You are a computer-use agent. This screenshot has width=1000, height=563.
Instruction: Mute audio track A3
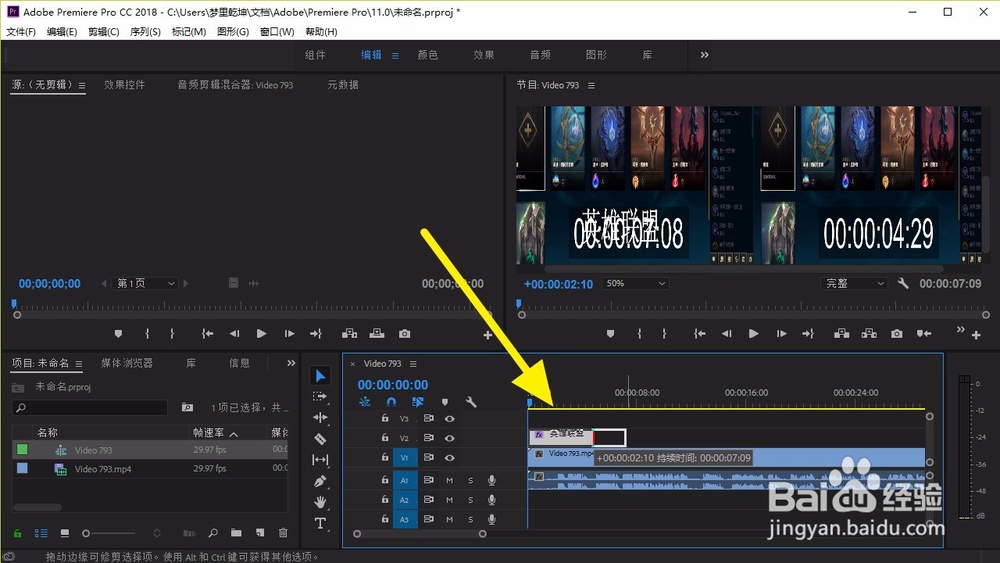pos(450,520)
